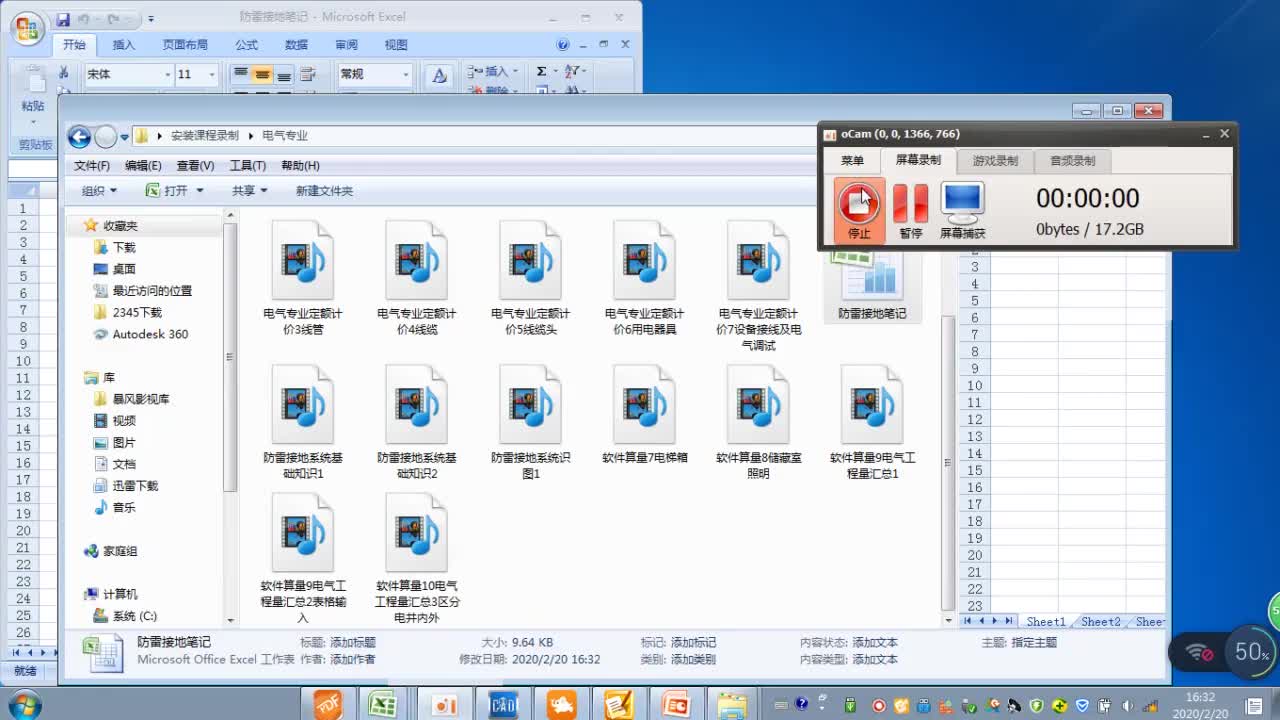Toggle middle align in Excel ribbon

tap(262, 74)
